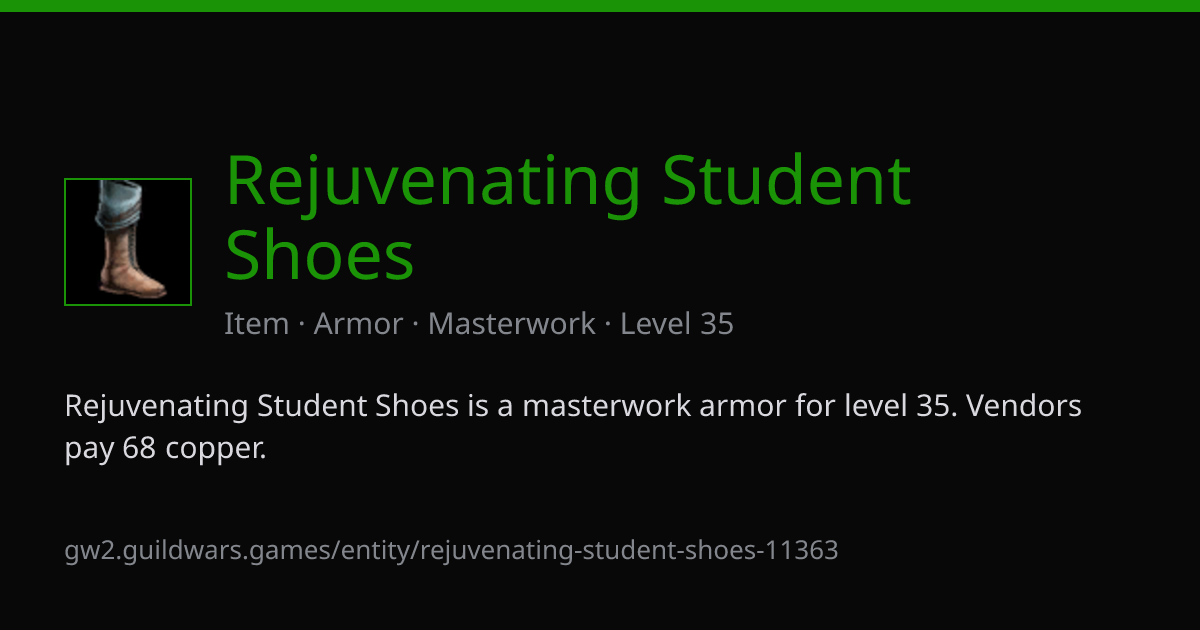1200x630 pixels.
Task: Click the word "Student" in the heading
Action: pos(788,180)
